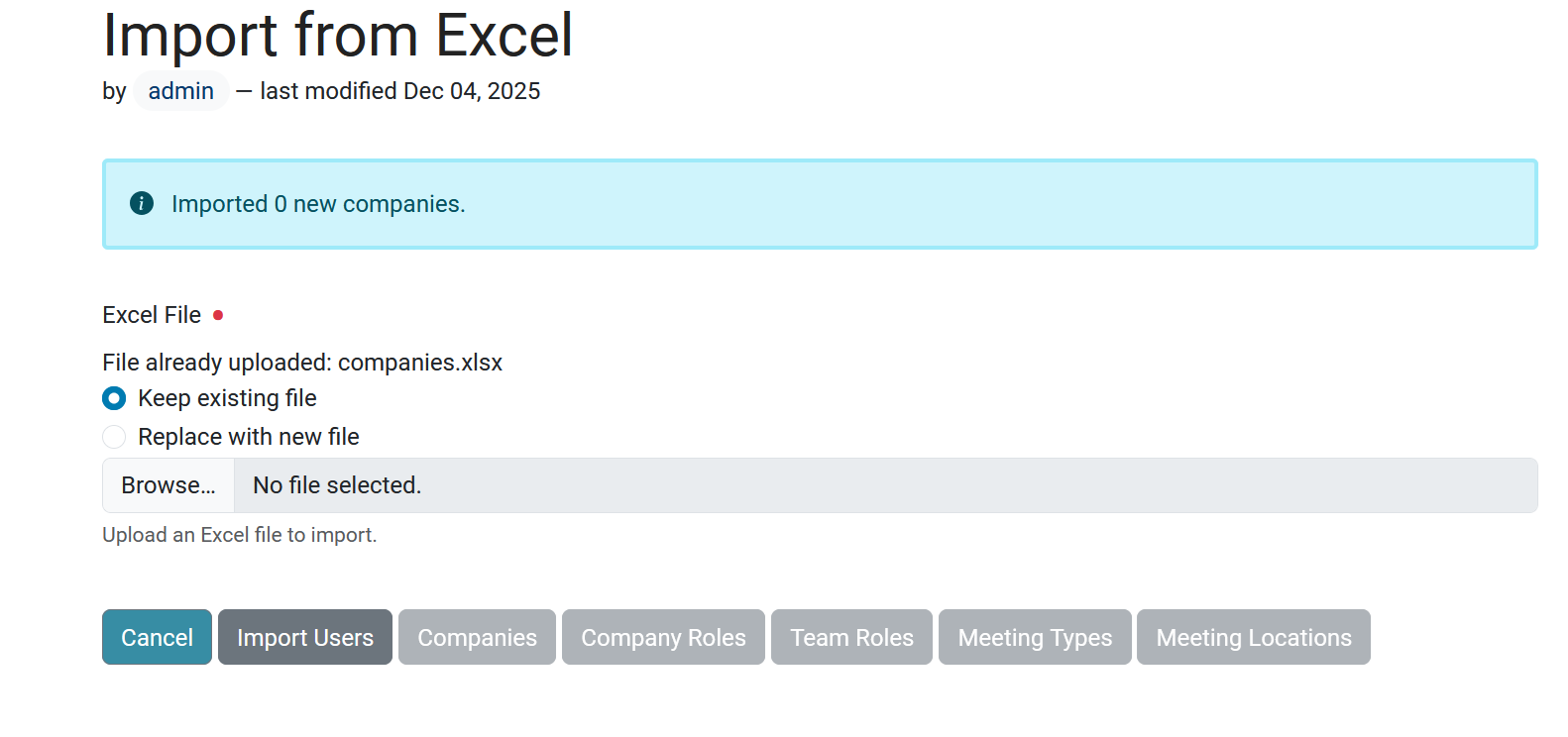The width and height of the screenshot is (1568, 737).
Task: Select the 'Keep existing file' radio button
Action: (114, 398)
